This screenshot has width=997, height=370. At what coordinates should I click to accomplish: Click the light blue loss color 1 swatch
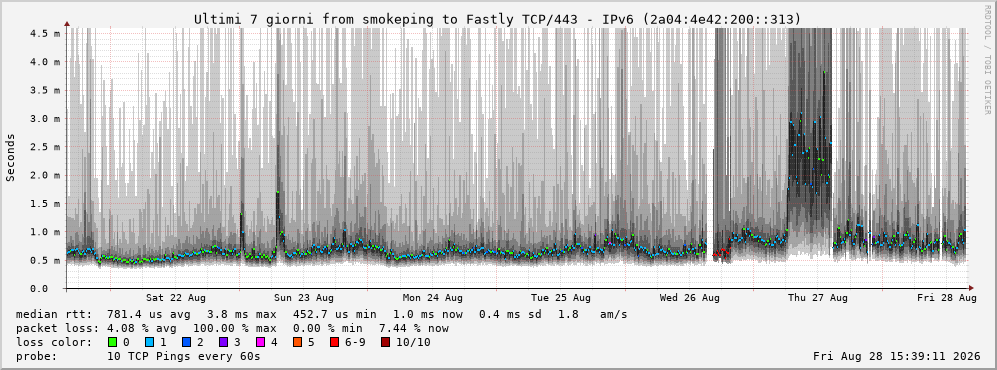pos(149,343)
